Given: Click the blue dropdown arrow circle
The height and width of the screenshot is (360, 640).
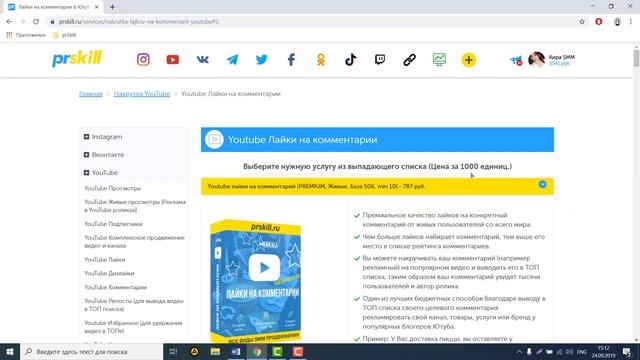Looking at the screenshot, I should (x=542, y=184).
